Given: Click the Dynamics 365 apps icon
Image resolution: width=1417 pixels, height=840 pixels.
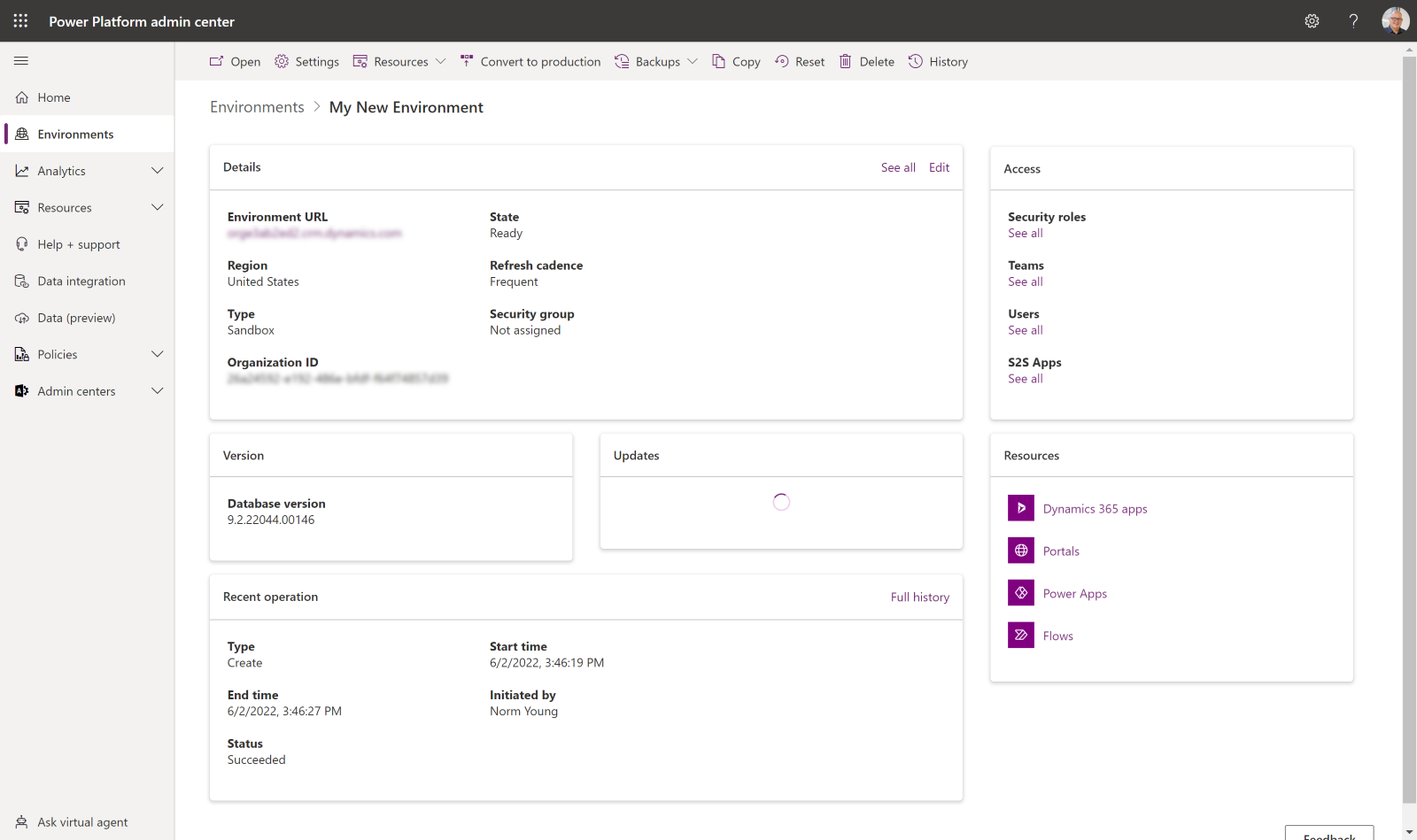Looking at the screenshot, I should point(1020,508).
